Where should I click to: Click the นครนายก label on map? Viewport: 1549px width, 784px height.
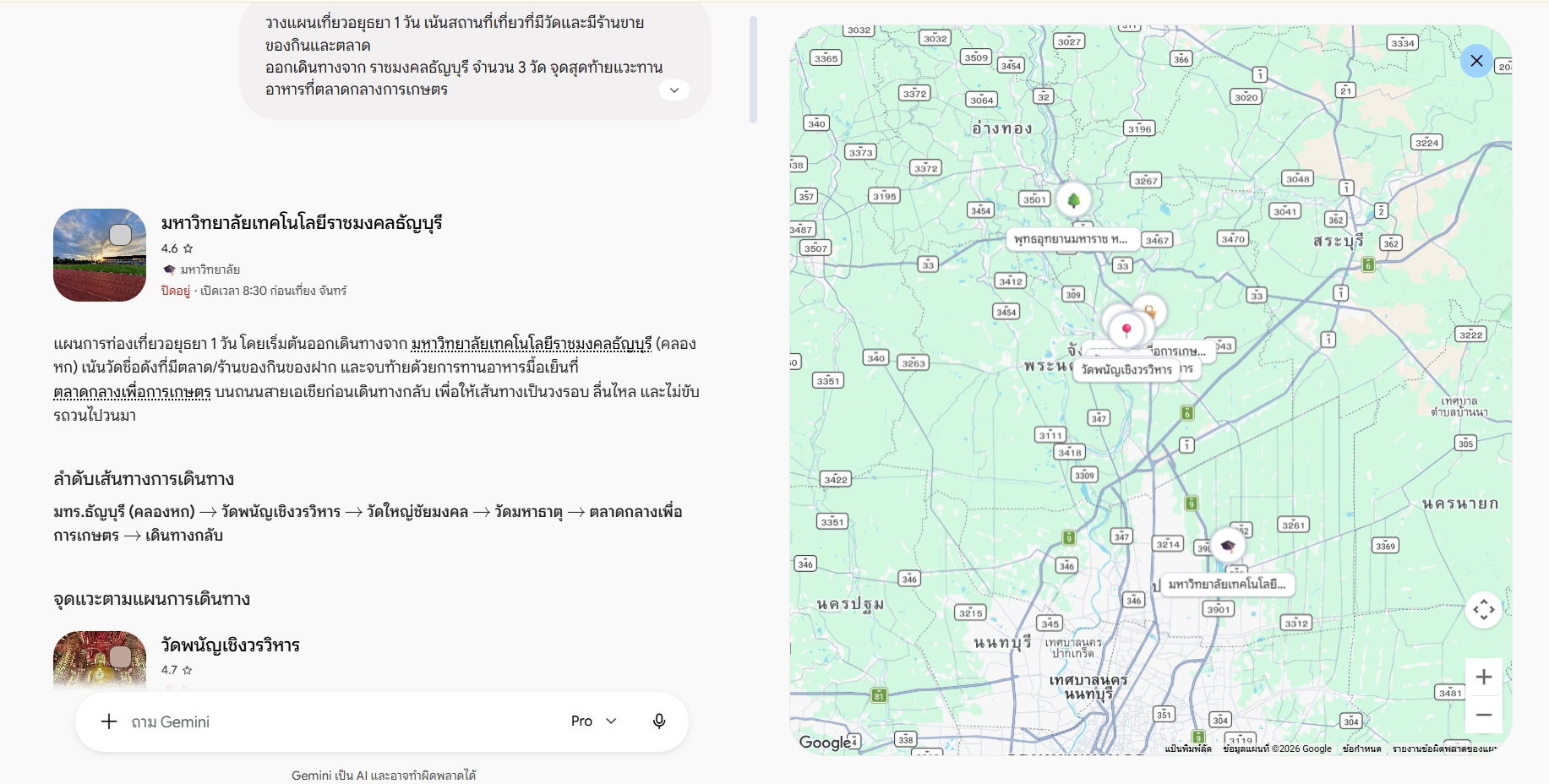1459,504
